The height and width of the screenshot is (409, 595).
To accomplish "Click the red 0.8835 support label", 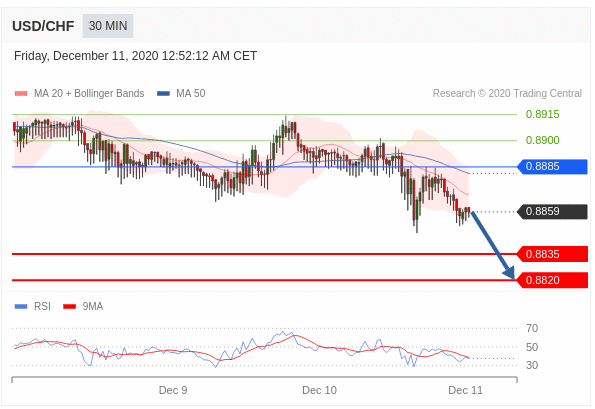I will coord(552,254).
